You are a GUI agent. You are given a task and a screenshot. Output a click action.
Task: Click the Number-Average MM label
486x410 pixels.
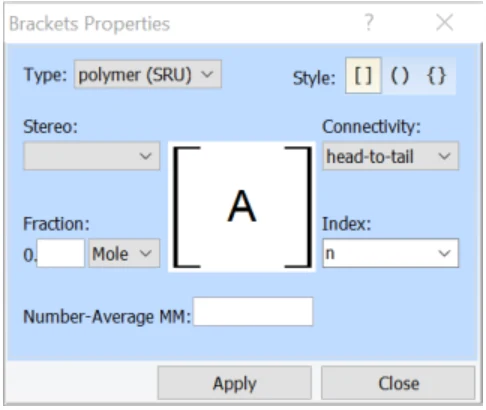[107, 317]
